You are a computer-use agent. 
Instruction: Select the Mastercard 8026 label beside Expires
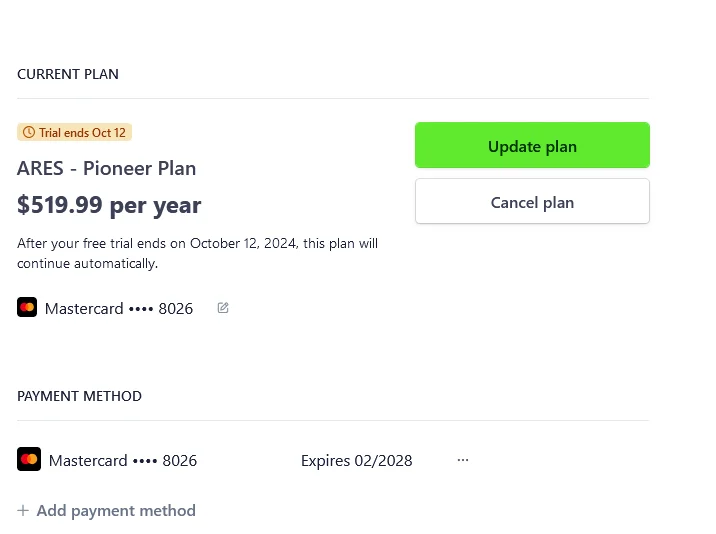[x=123, y=460]
